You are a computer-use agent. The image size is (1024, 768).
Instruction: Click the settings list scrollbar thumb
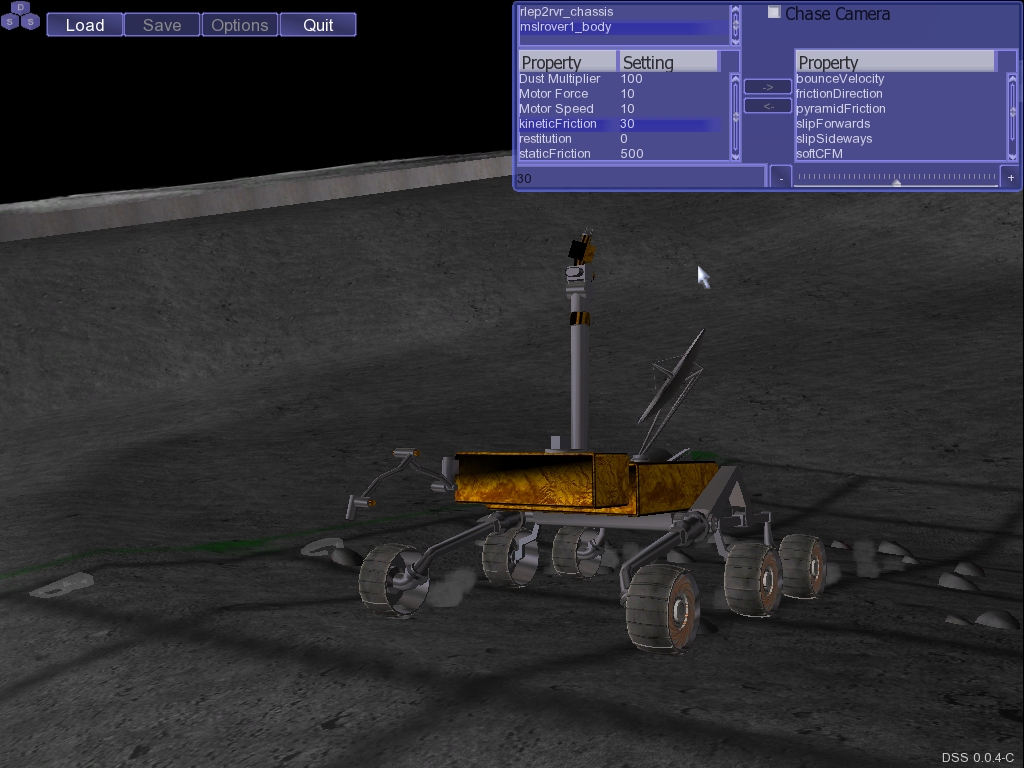coord(735,117)
